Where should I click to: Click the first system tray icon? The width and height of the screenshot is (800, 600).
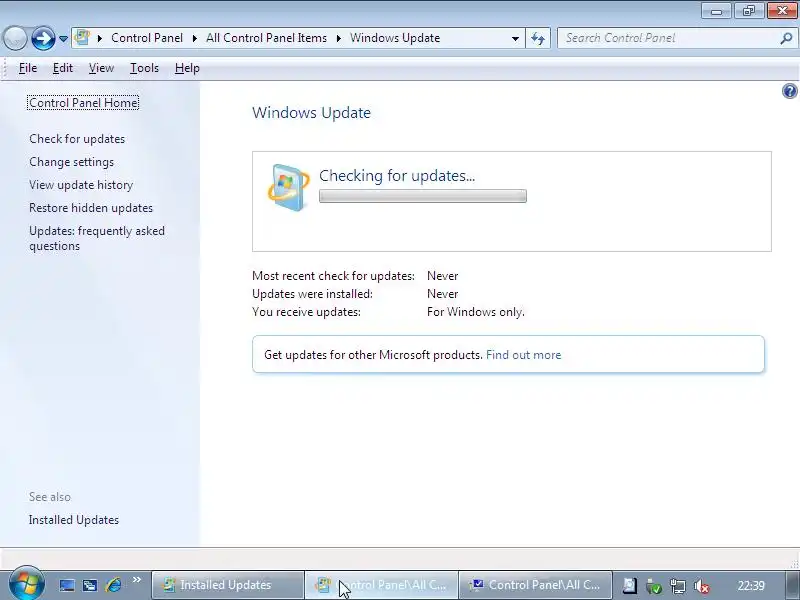[x=630, y=586]
